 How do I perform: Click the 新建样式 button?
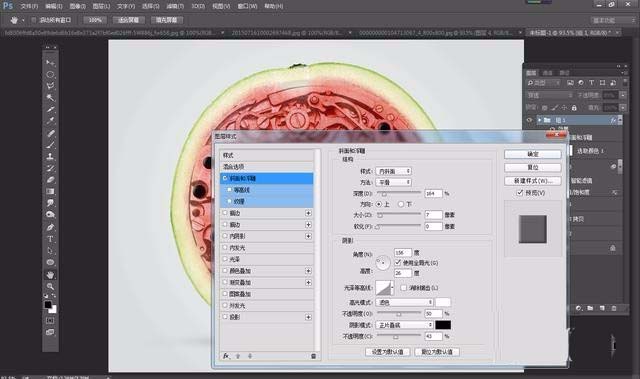click(x=533, y=181)
